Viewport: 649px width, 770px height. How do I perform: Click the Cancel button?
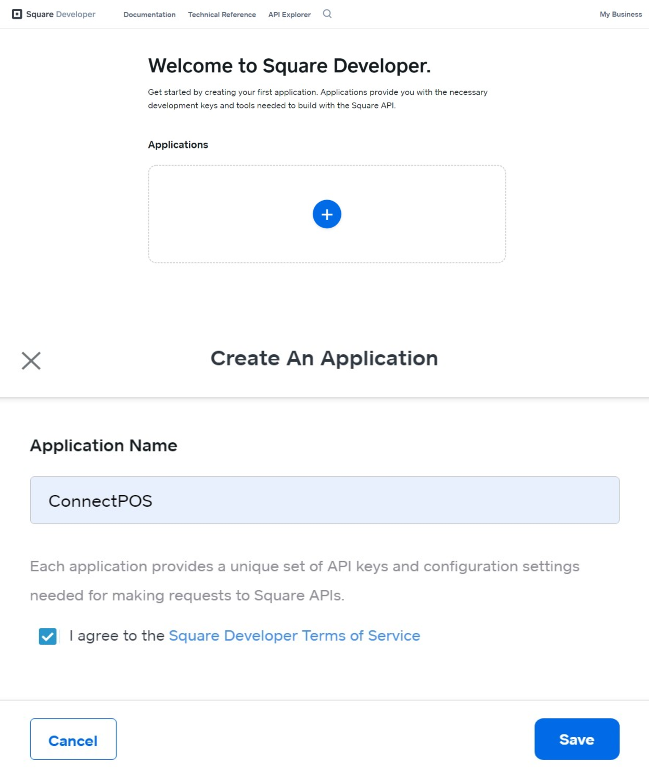[73, 739]
